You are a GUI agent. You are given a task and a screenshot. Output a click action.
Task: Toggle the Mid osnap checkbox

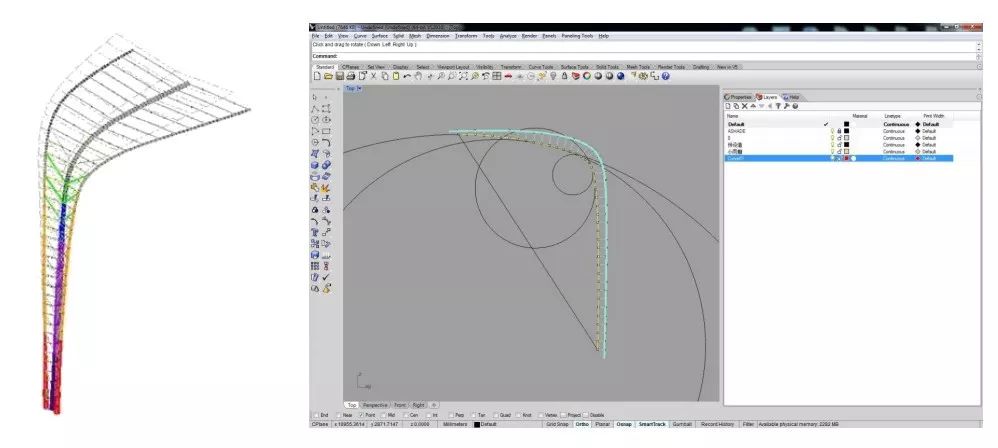coord(384,415)
